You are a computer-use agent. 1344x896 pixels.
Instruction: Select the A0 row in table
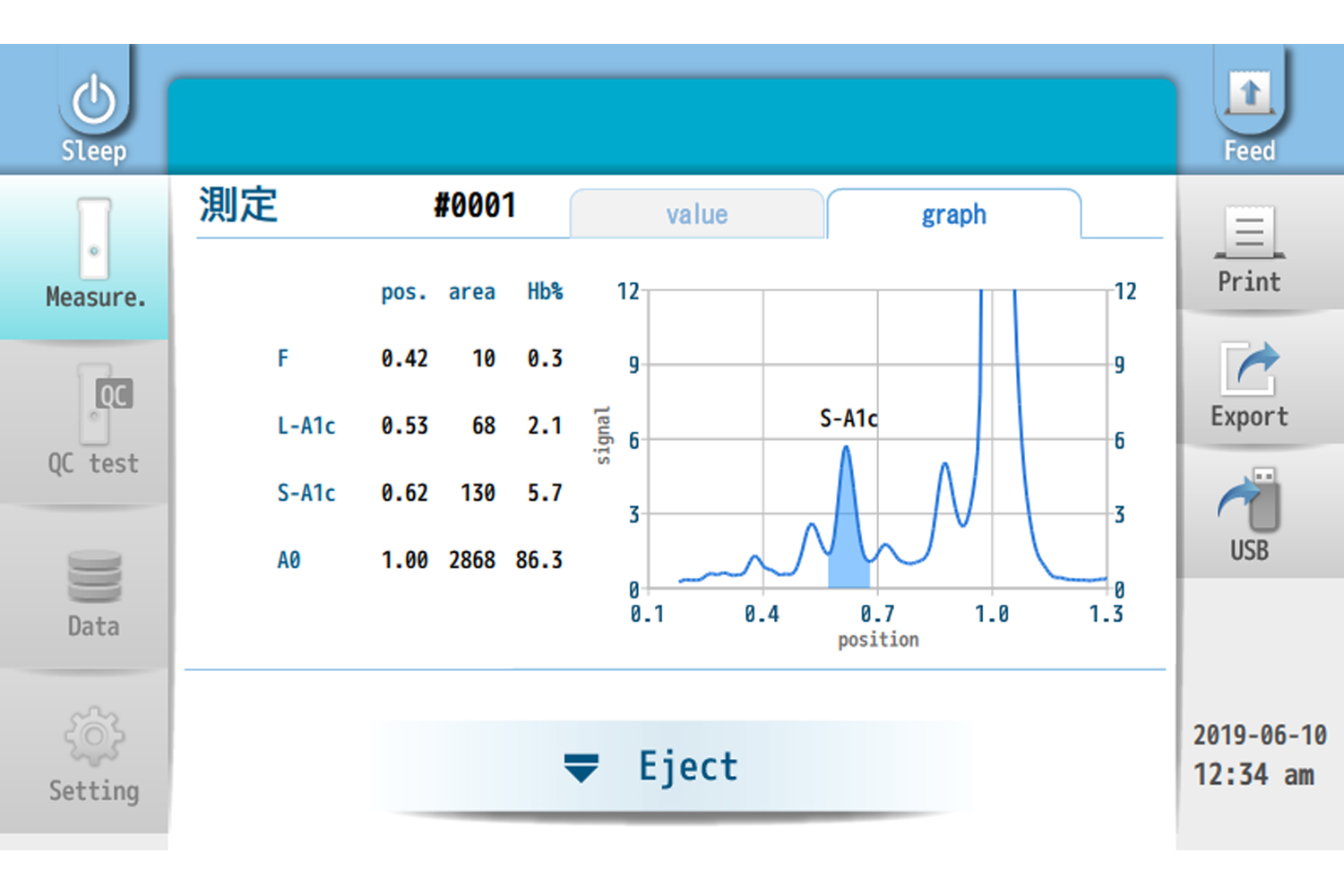[289, 561]
